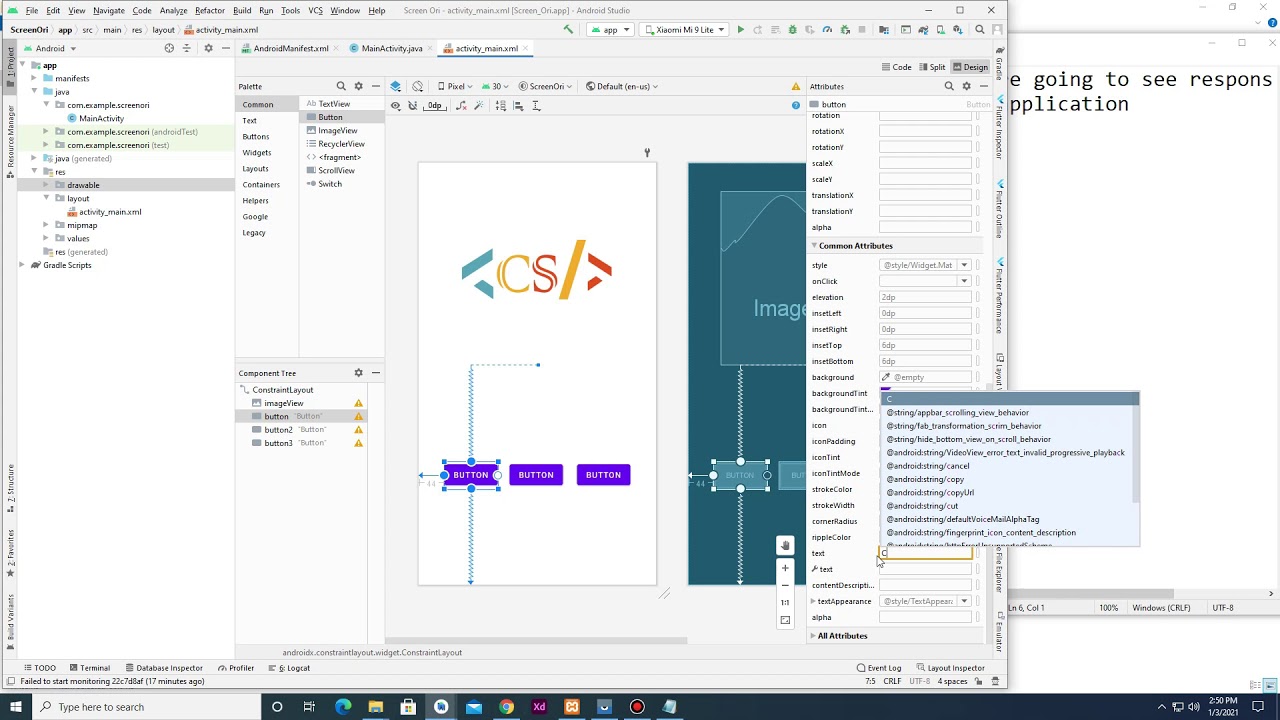The width and height of the screenshot is (1280, 720).
Task: Open the Layout Inspector
Action: pyautogui.click(x=949, y=668)
